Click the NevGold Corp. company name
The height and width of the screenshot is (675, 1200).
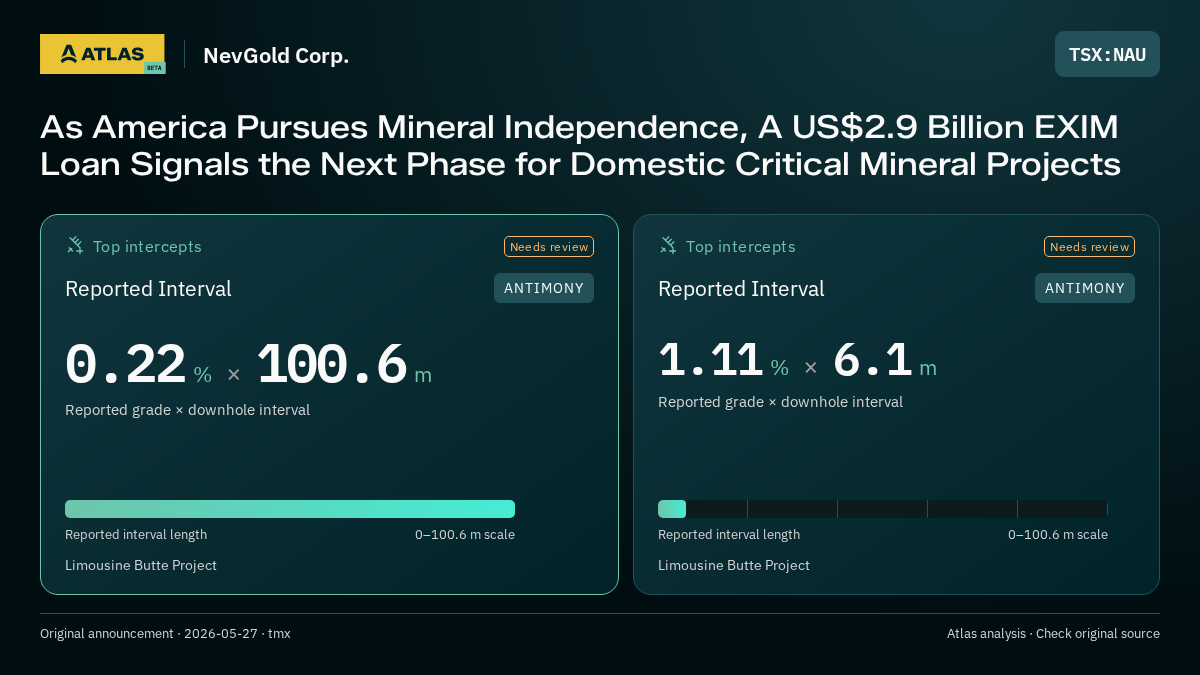[276, 55]
